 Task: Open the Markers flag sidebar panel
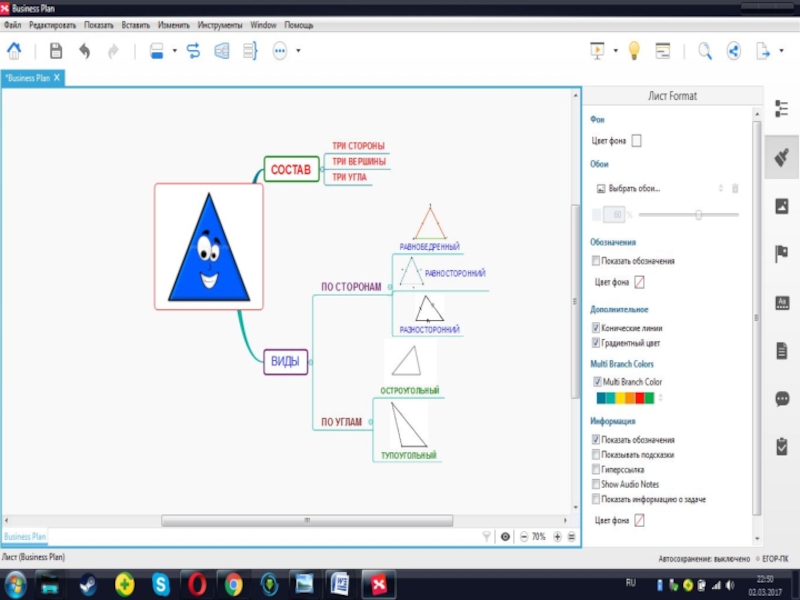click(782, 254)
